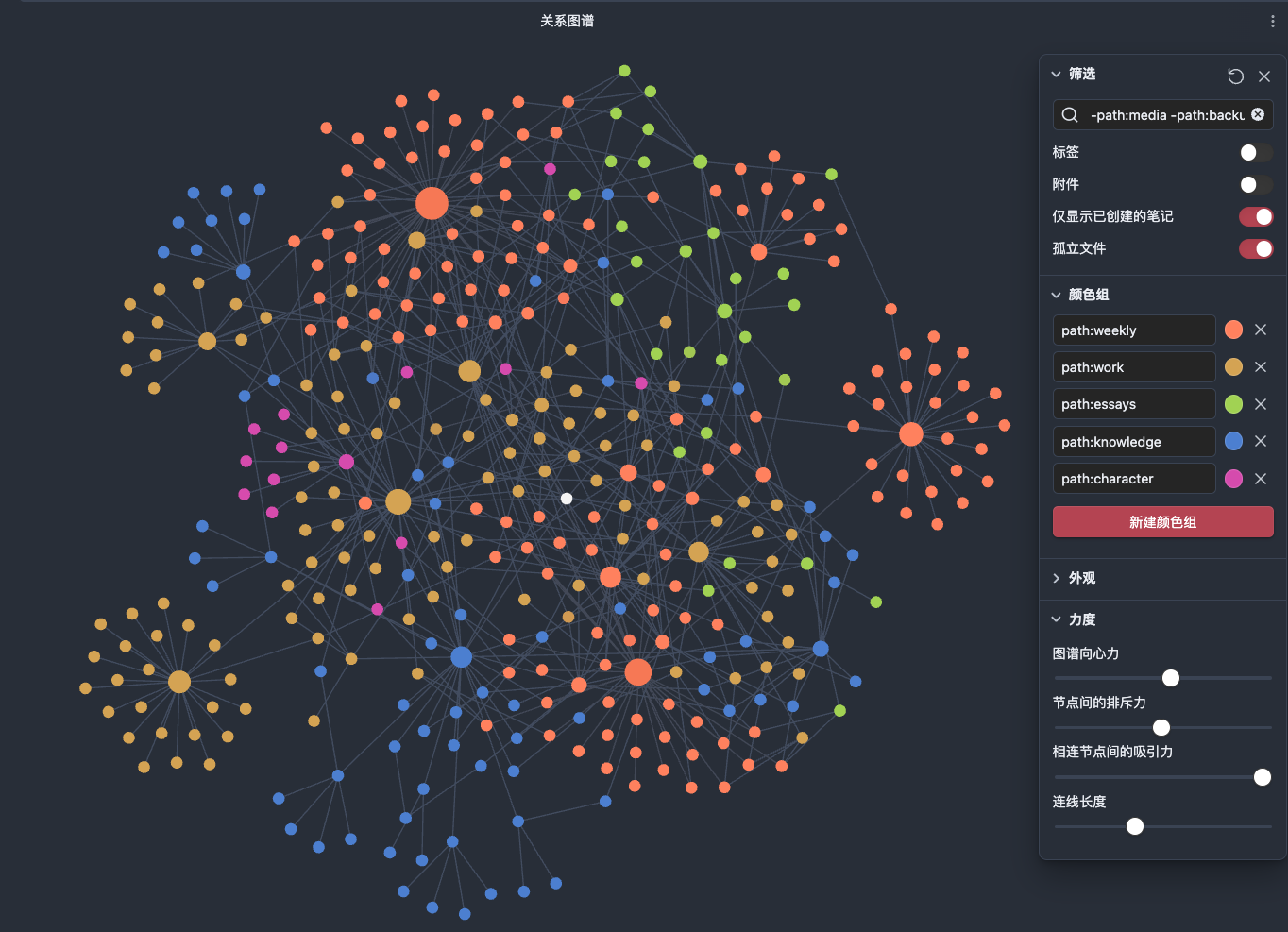Delete the path:essays color group
Viewport: 1288px width, 932px height.
(x=1261, y=404)
